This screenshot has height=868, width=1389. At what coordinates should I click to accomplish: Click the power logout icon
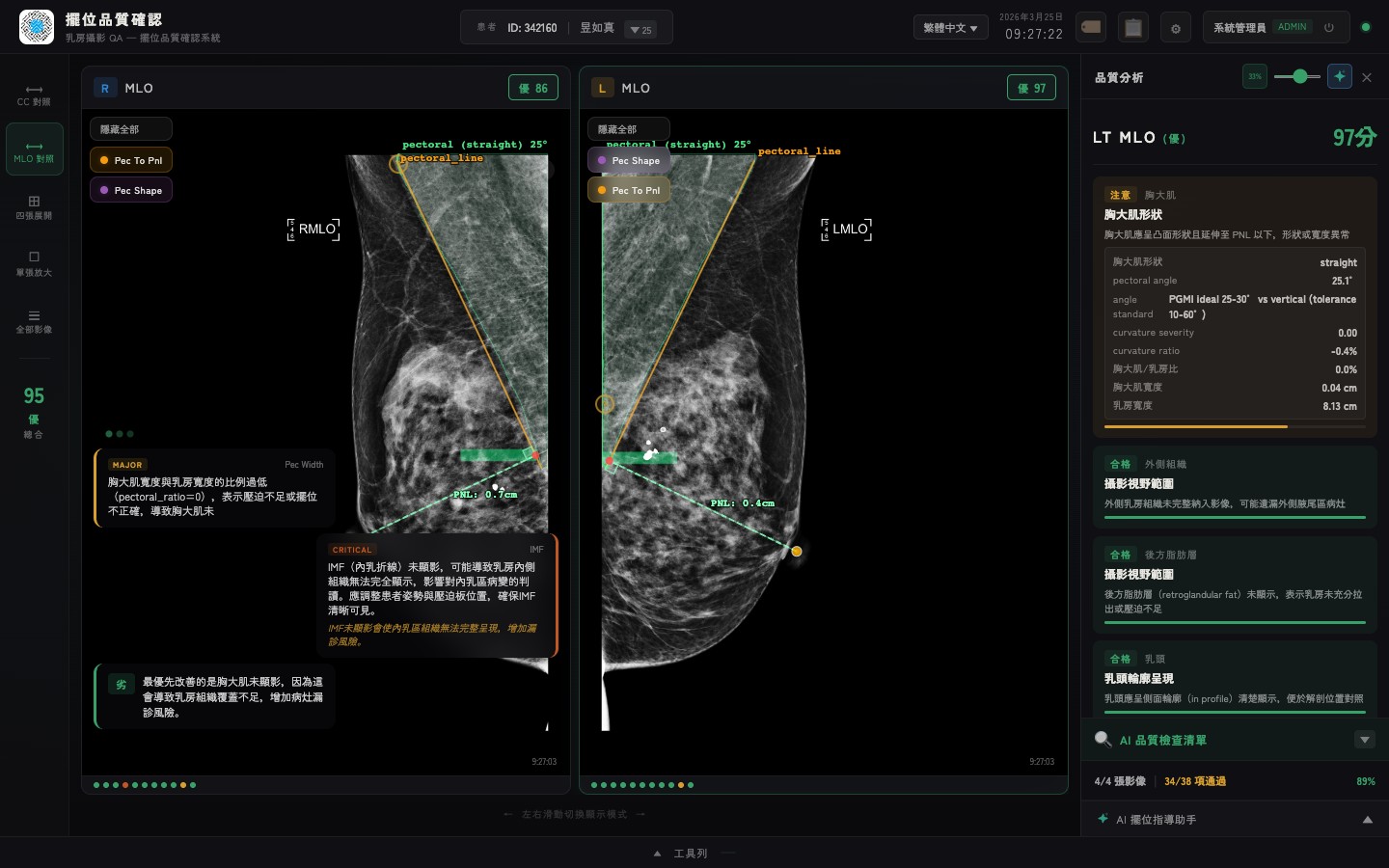click(1329, 27)
